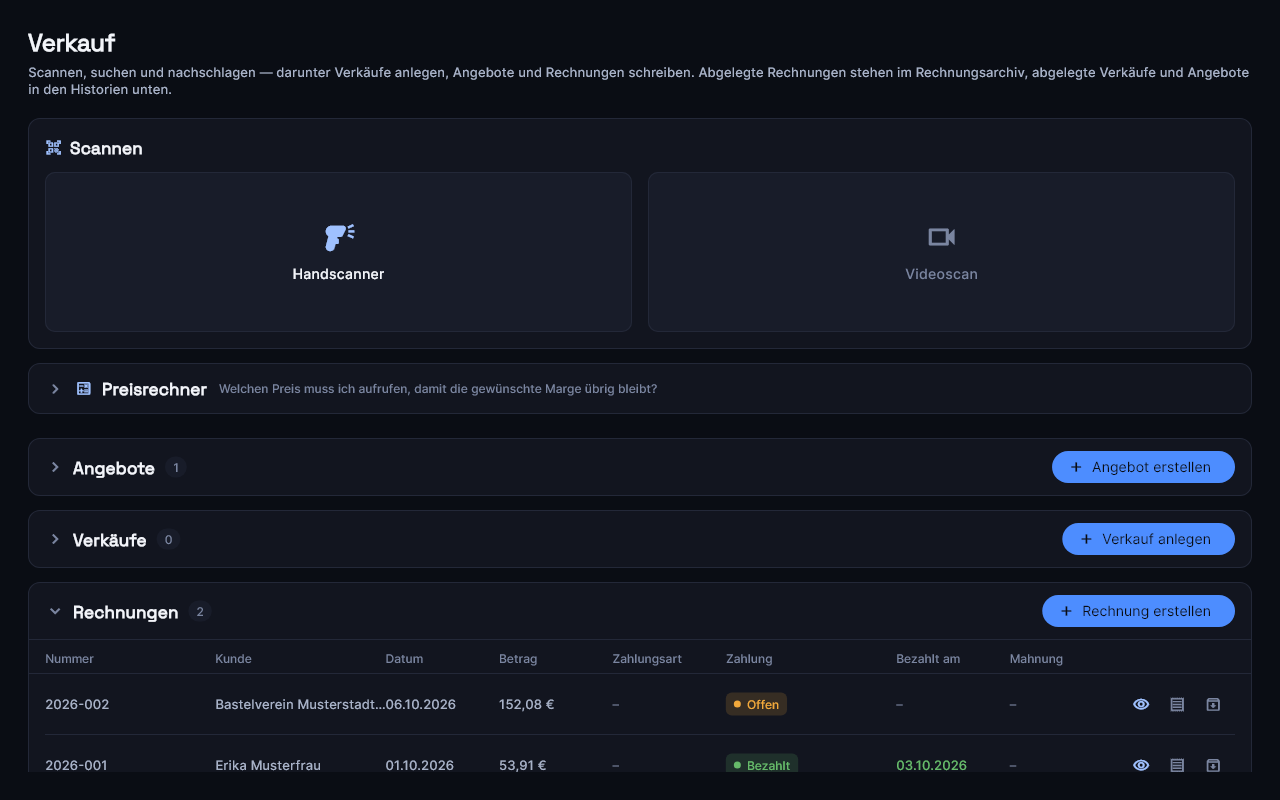Click the Scannen section barcode icon
1280x800 pixels.
coord(54,148)
